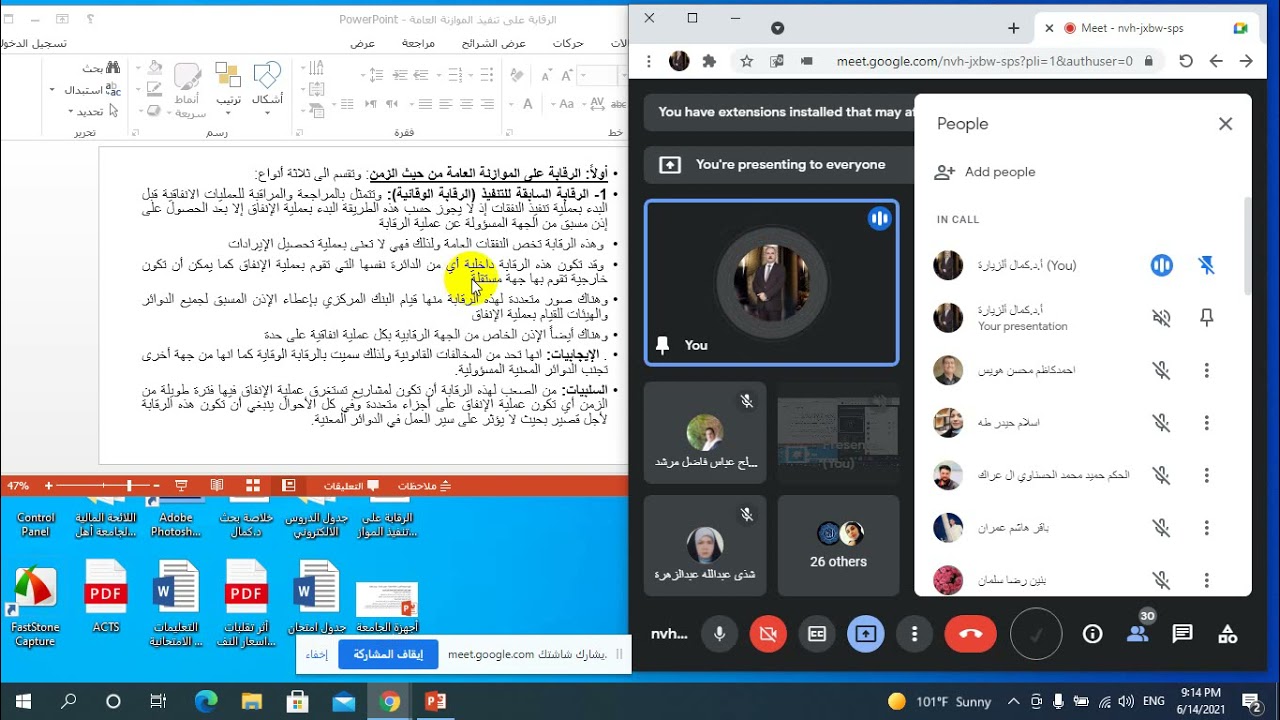The image size is (1280, 720).
Task: Open the Chrome tab search arrow
Action: tap(777, 28)
